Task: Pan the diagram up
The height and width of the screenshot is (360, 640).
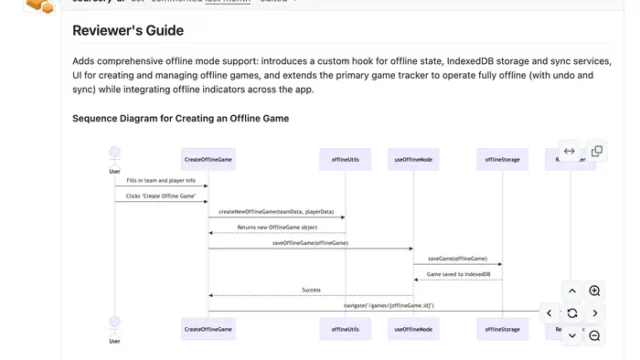Action: pos(572,291)
